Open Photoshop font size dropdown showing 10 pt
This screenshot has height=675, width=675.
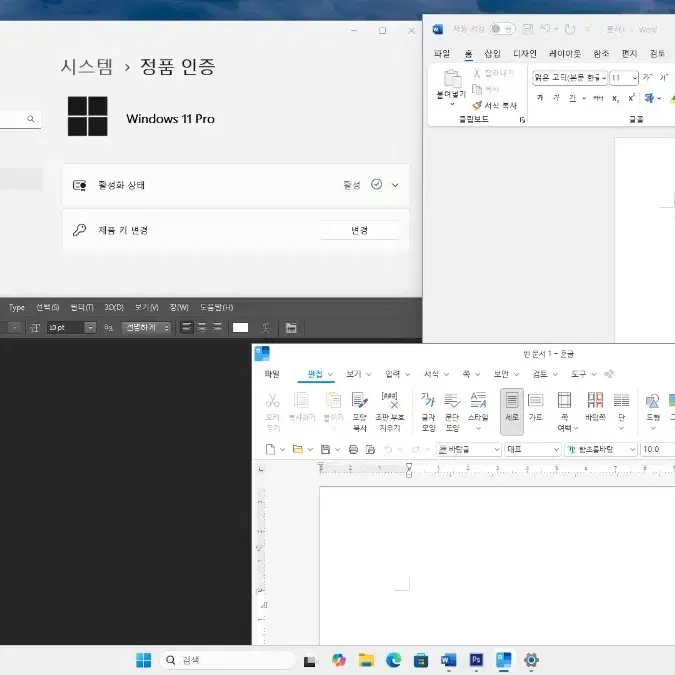click(x=90, y=328)
